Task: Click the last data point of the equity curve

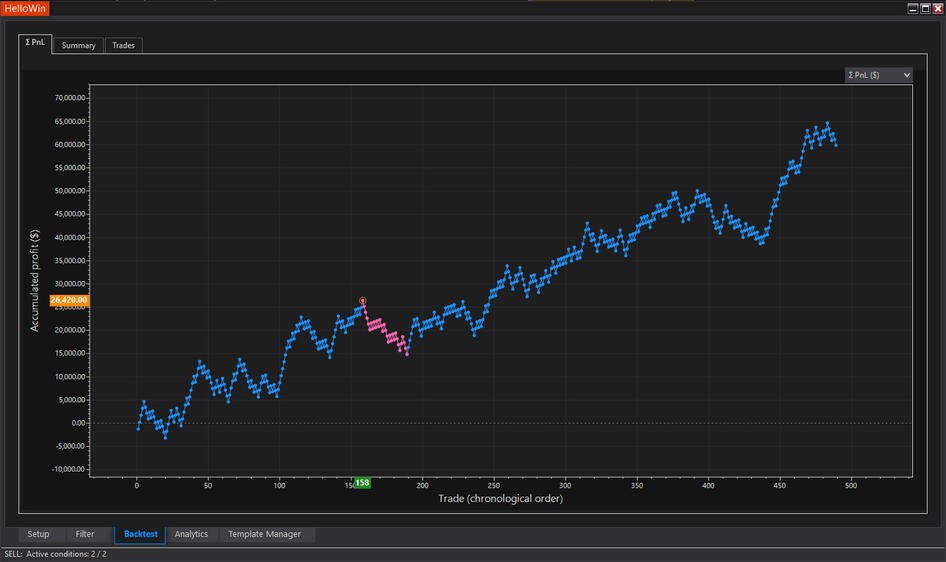Action: tap(836, 146)
